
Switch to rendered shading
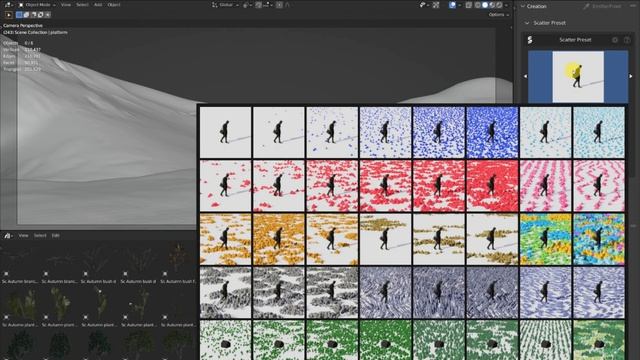pyautogui.click(x=499, y=5)
